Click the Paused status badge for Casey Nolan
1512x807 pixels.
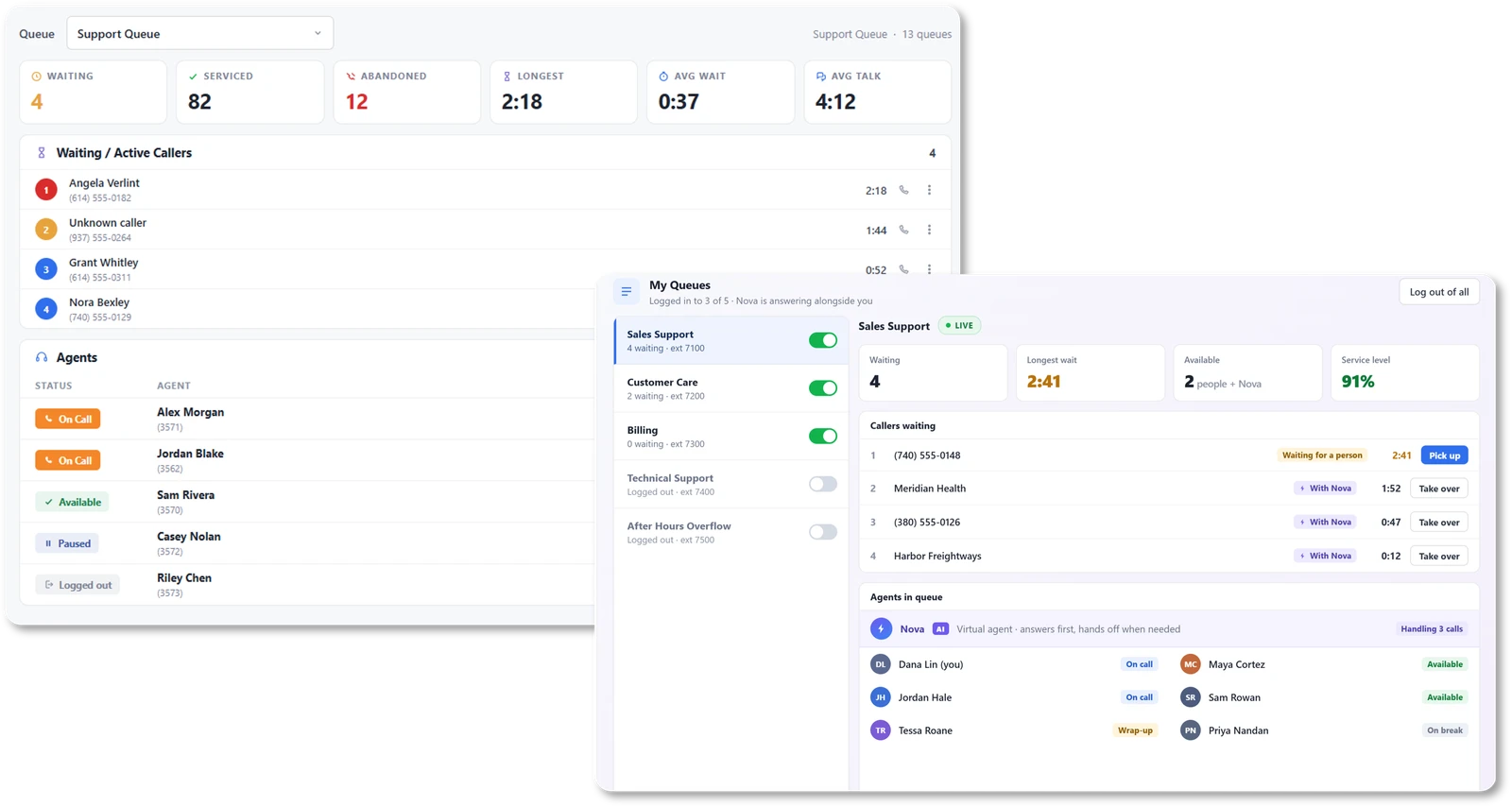click(x=67, y=543)
